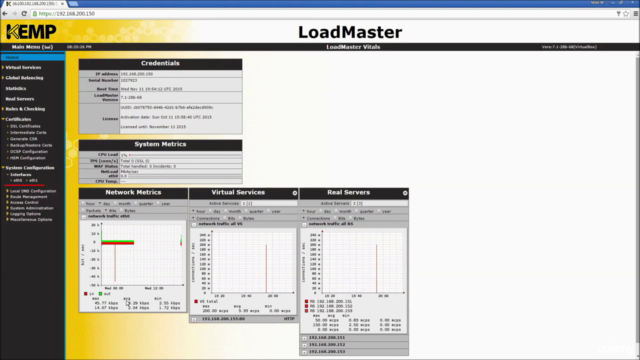This screenshot has height=360, width=640.
Task: Reload the LoadMaster page
Action: (24, 13)
